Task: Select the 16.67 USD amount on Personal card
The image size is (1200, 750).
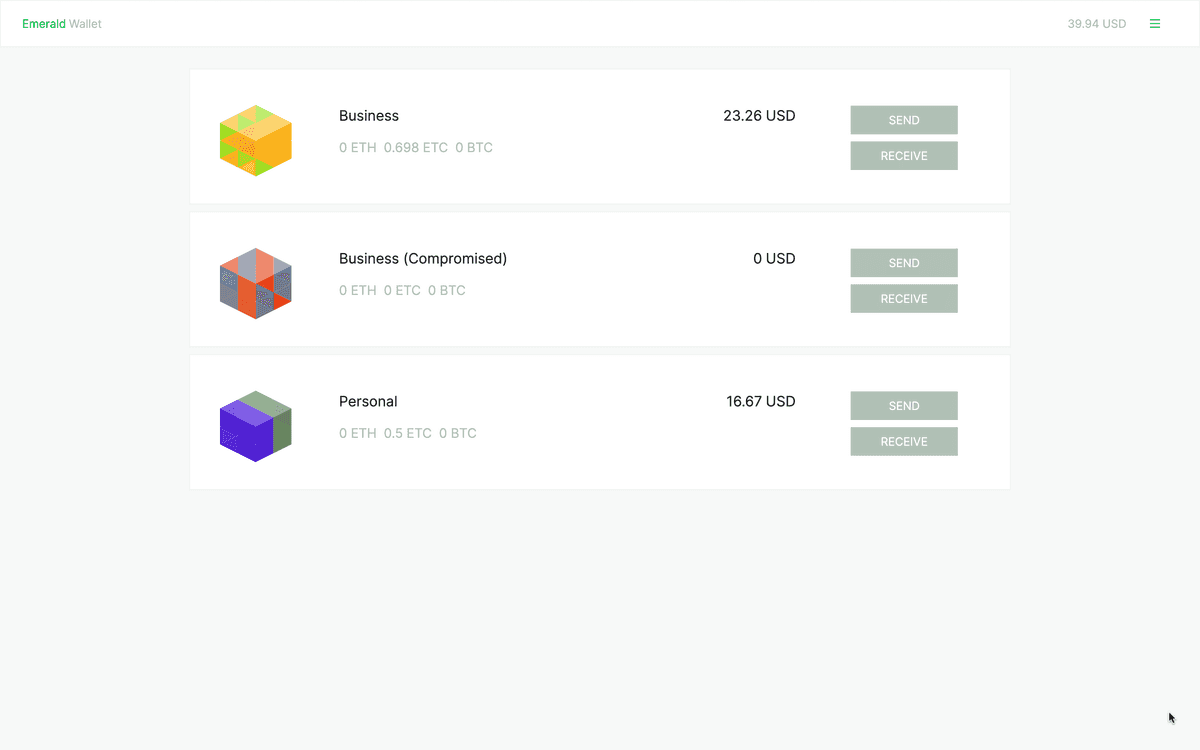Action: [760, 401]
